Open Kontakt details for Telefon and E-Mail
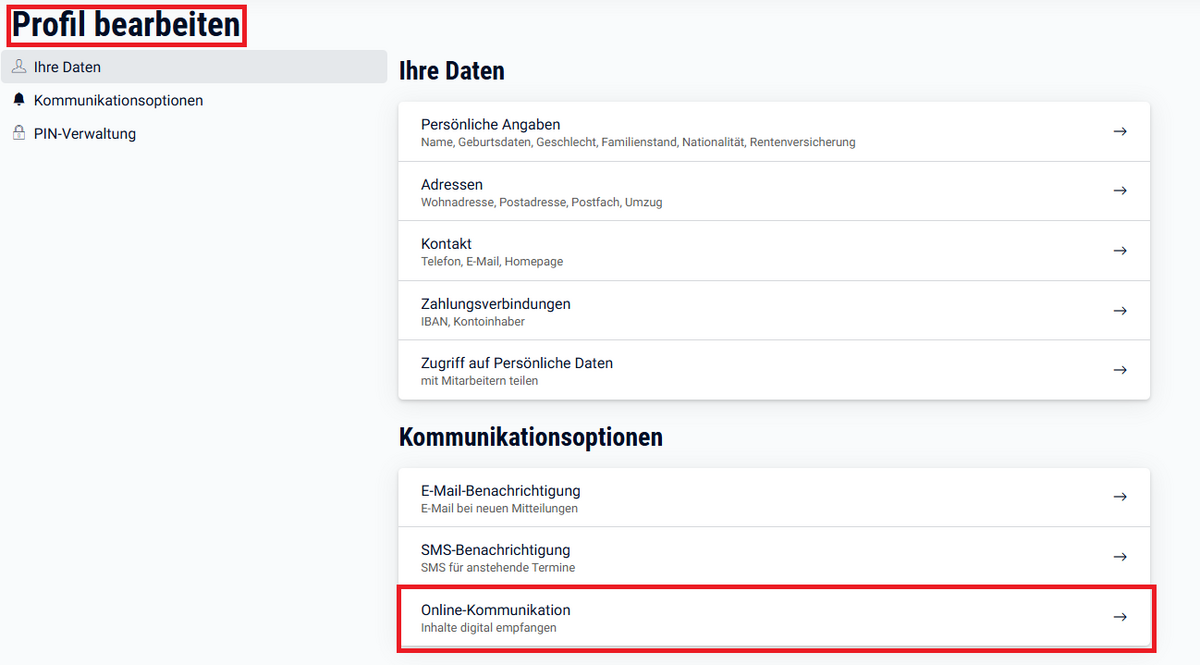 447,244
